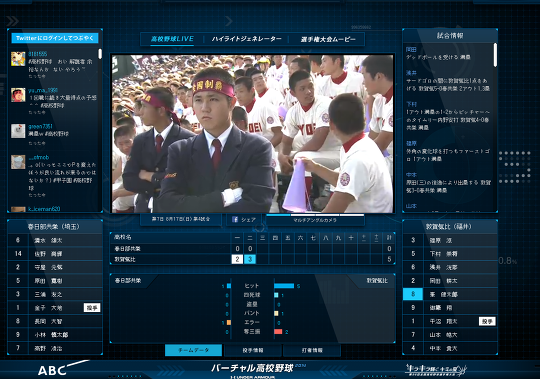Select 春日部共栄 player number 6 row
540x379 pixels.
(x=55, y=240)
